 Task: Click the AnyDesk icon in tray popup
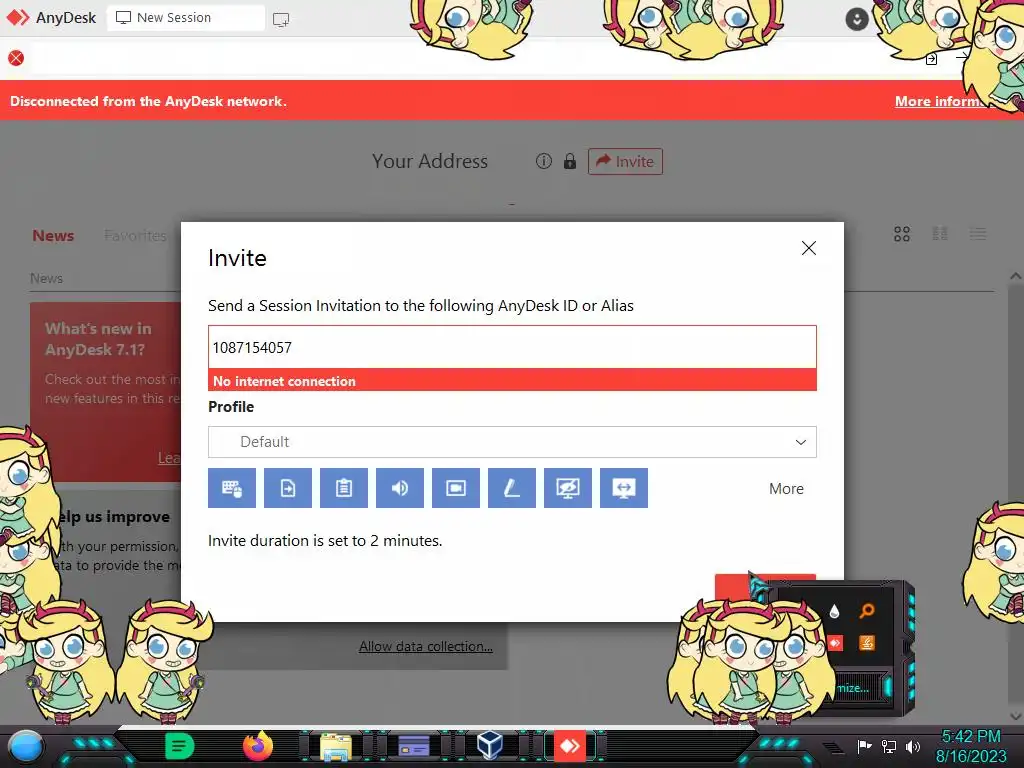click(x=835, y=643)
